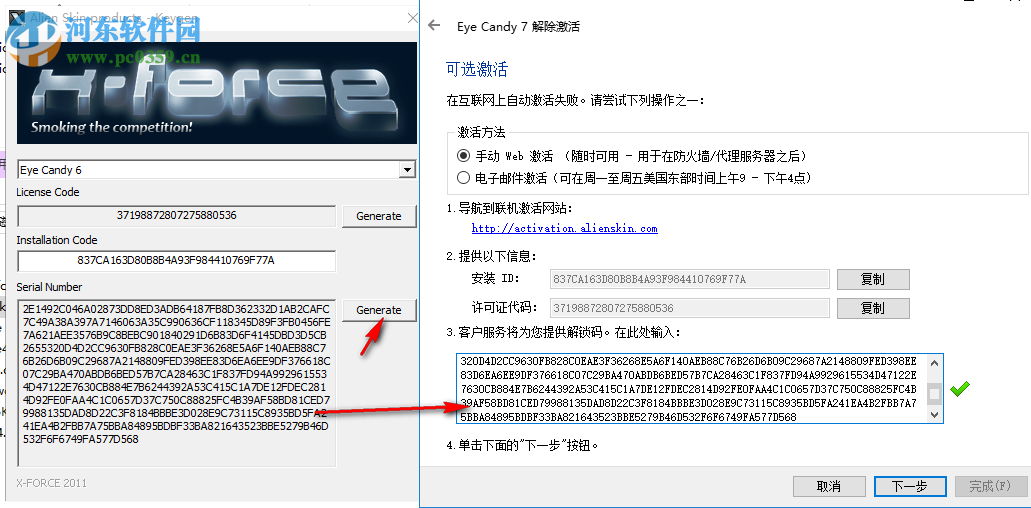Click the green checkmark next to unlock code box

(959, 388)
